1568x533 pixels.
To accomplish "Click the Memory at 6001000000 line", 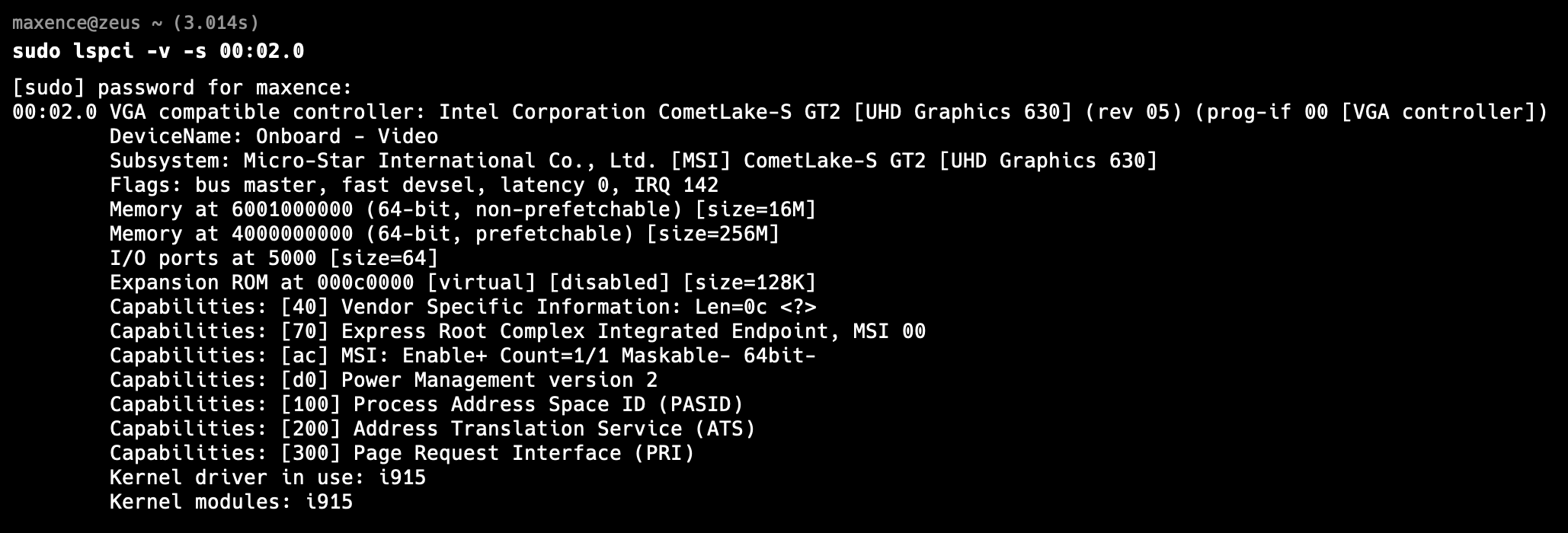I will point(463,209).
